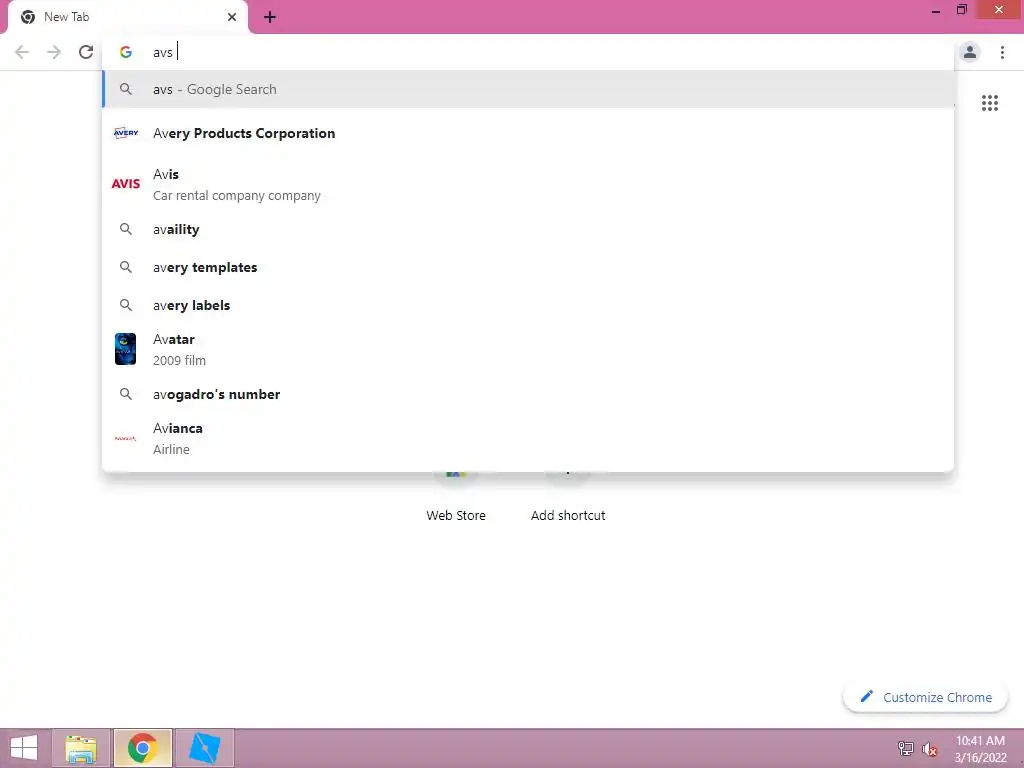Click the network tray icon

pyautogui.click(x=906, y=748)
